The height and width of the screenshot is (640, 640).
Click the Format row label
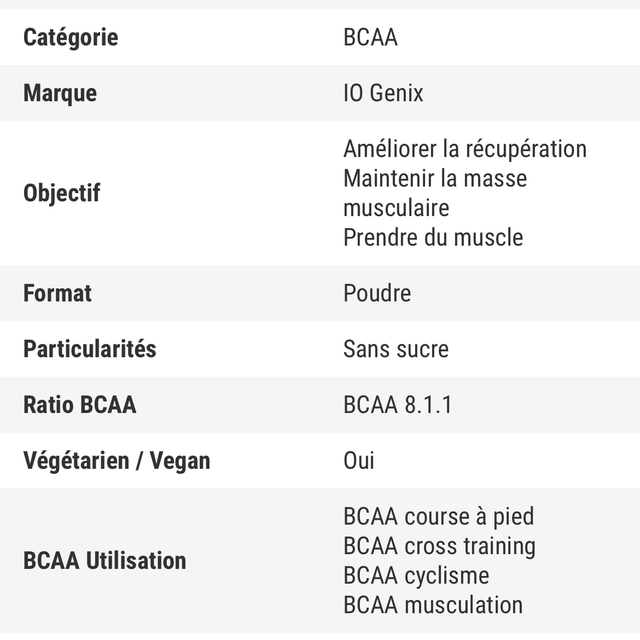click(57, 293)
